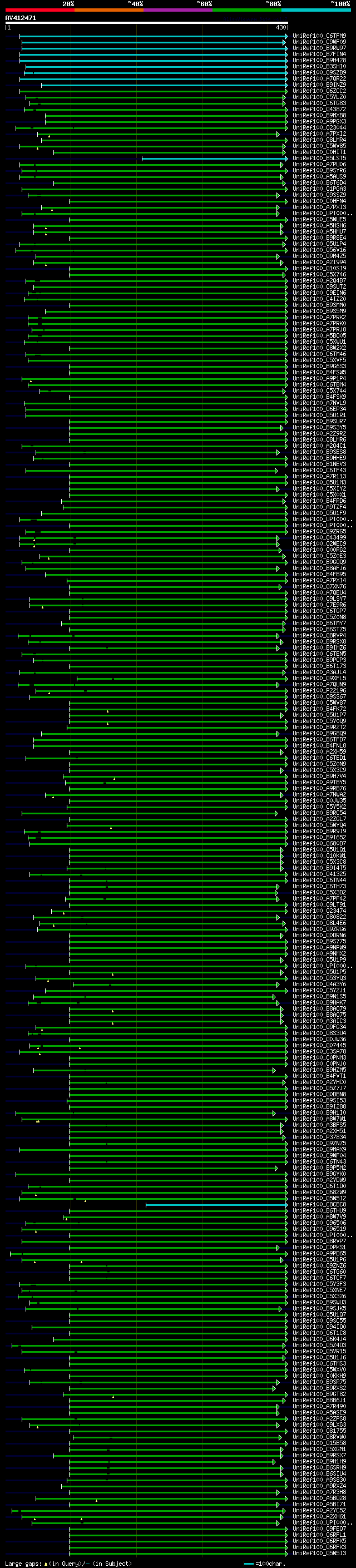
Task: Click the cyan =100char scale marker
Action: coord(248,1564)
